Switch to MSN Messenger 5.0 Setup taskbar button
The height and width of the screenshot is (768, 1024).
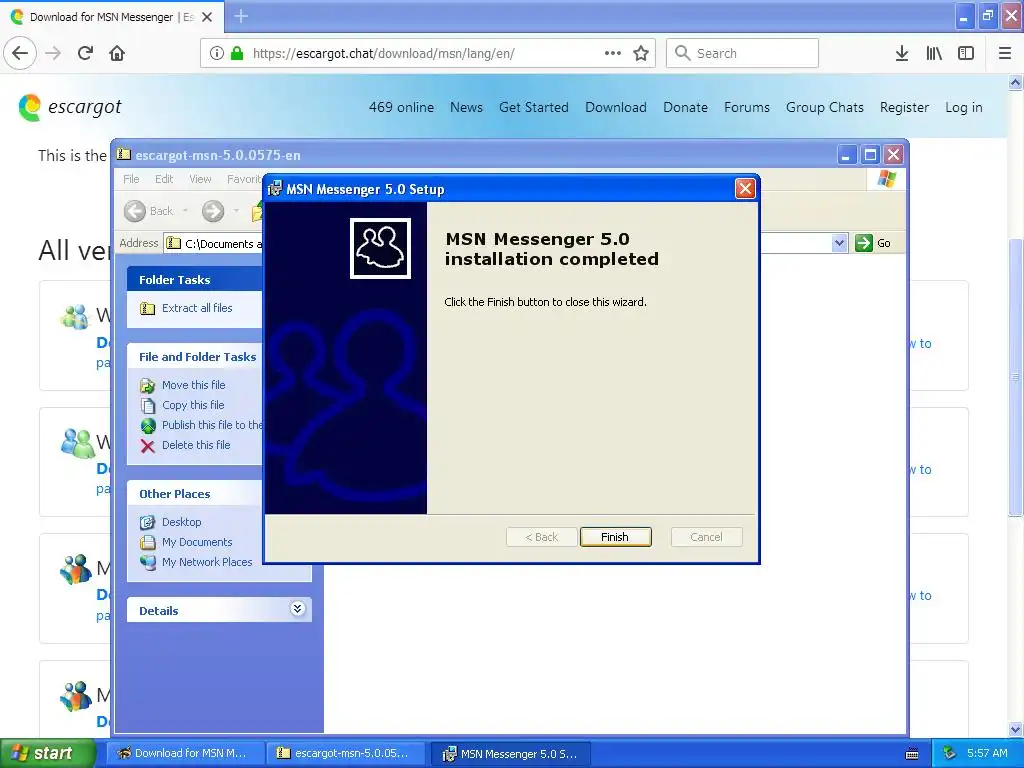(x=511, y=753)
